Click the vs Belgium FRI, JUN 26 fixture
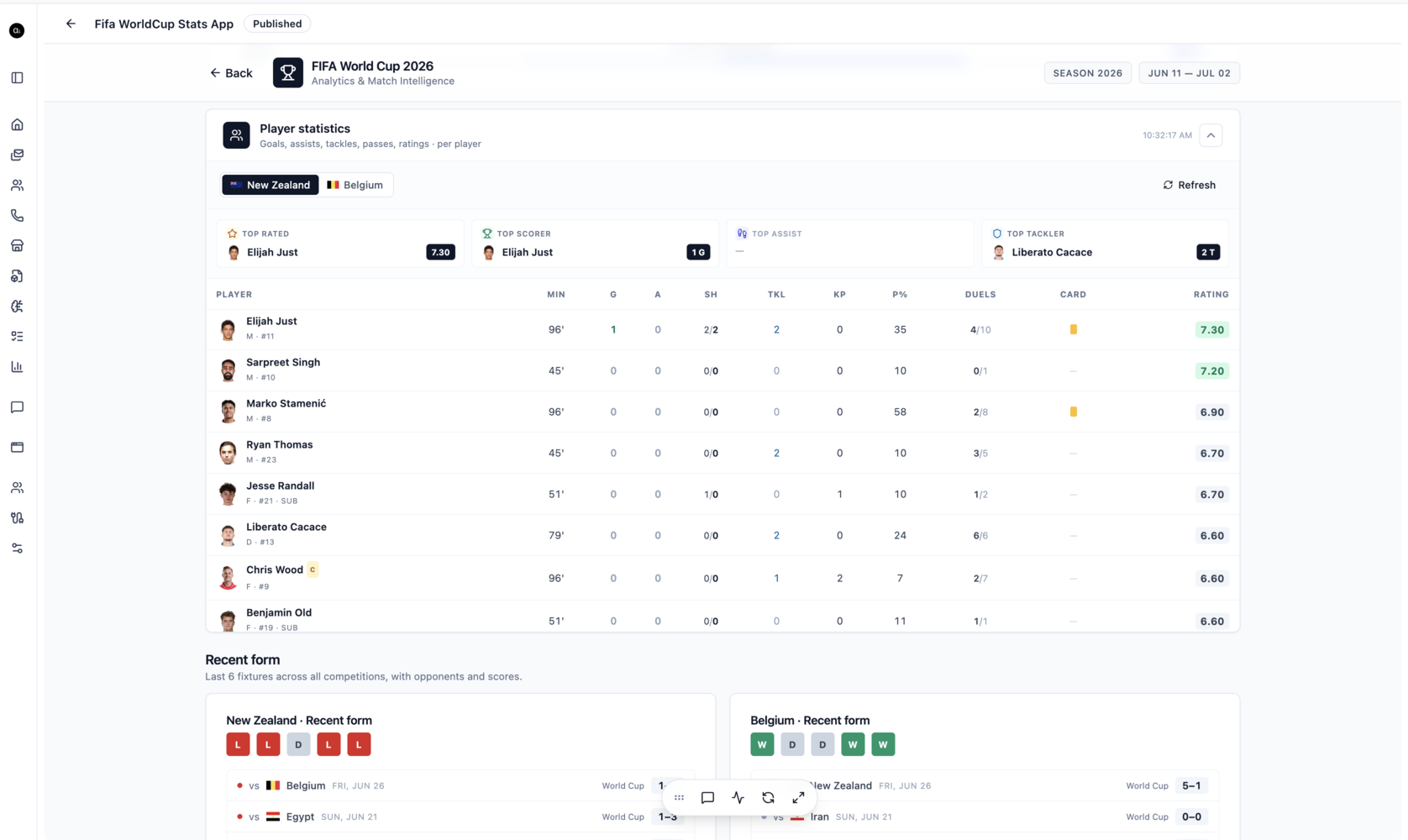1408x840 pixels. (460, 785)
